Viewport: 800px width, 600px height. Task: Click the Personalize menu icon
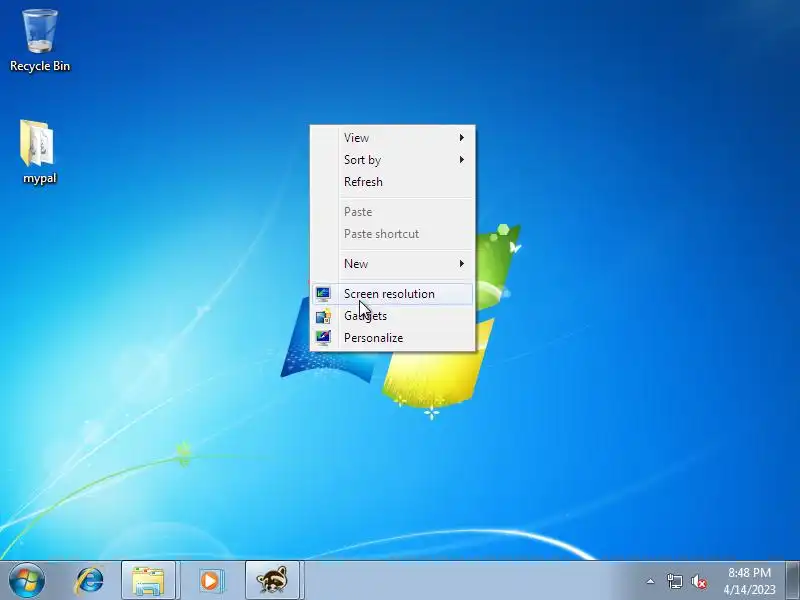(x=323, y=337)
